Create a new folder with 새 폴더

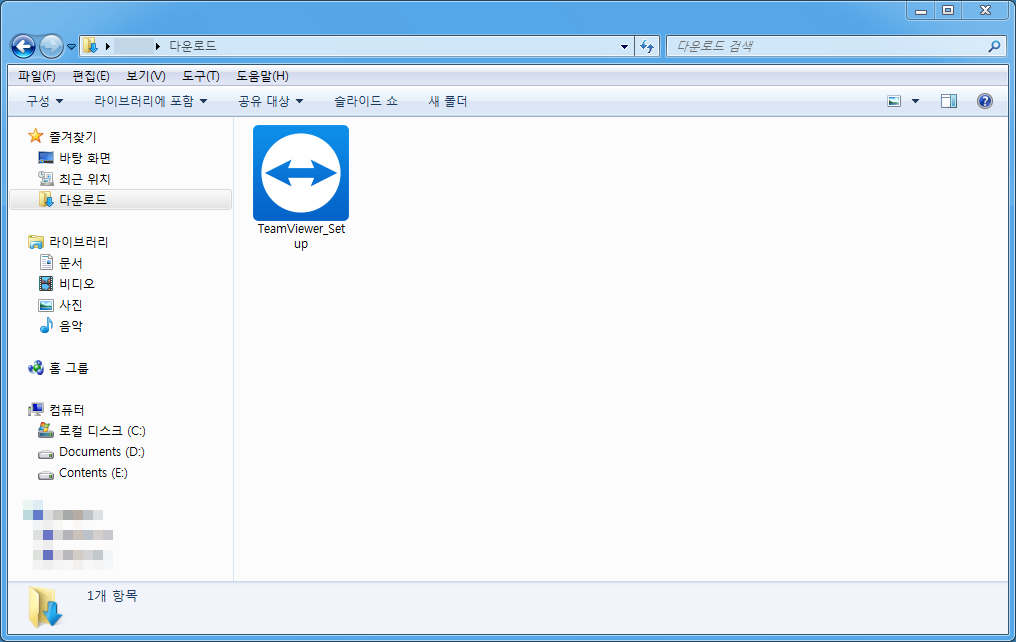(448, 101)
